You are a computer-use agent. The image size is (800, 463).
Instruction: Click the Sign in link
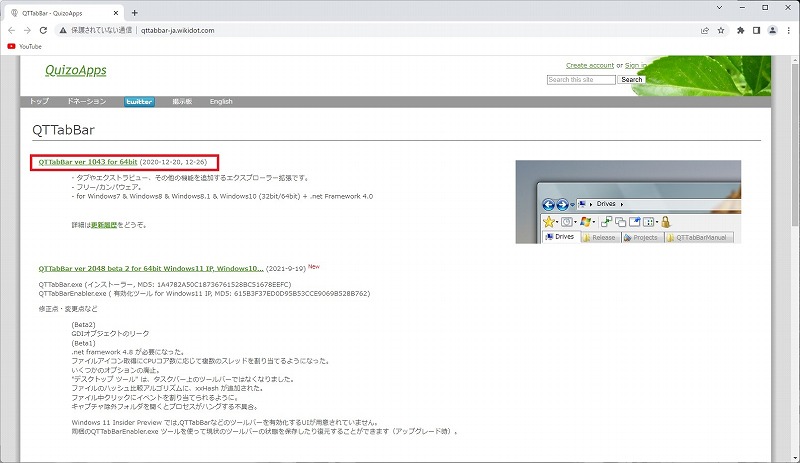tap(636, 65)
